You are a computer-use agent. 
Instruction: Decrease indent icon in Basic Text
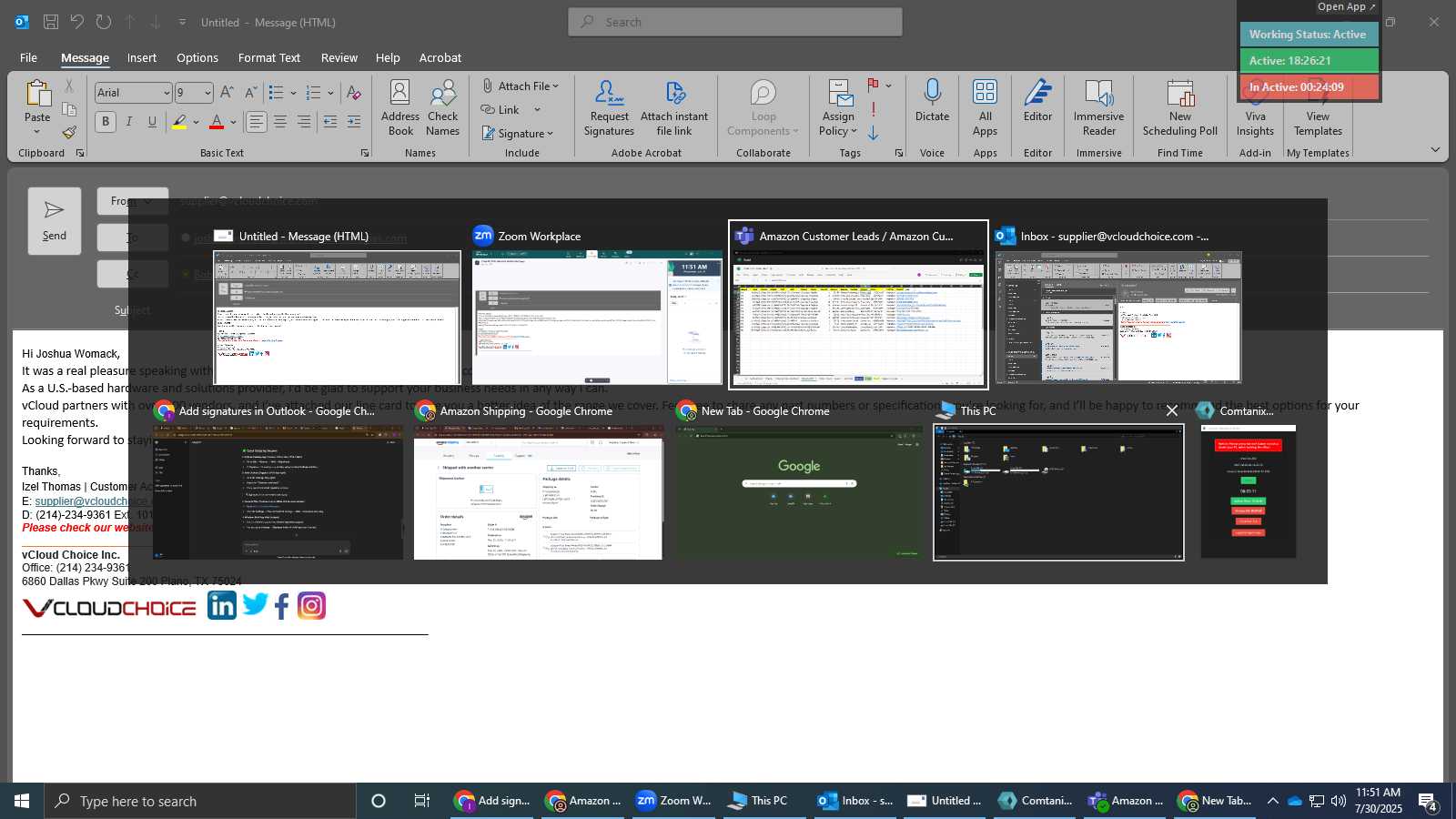(329, 121)
